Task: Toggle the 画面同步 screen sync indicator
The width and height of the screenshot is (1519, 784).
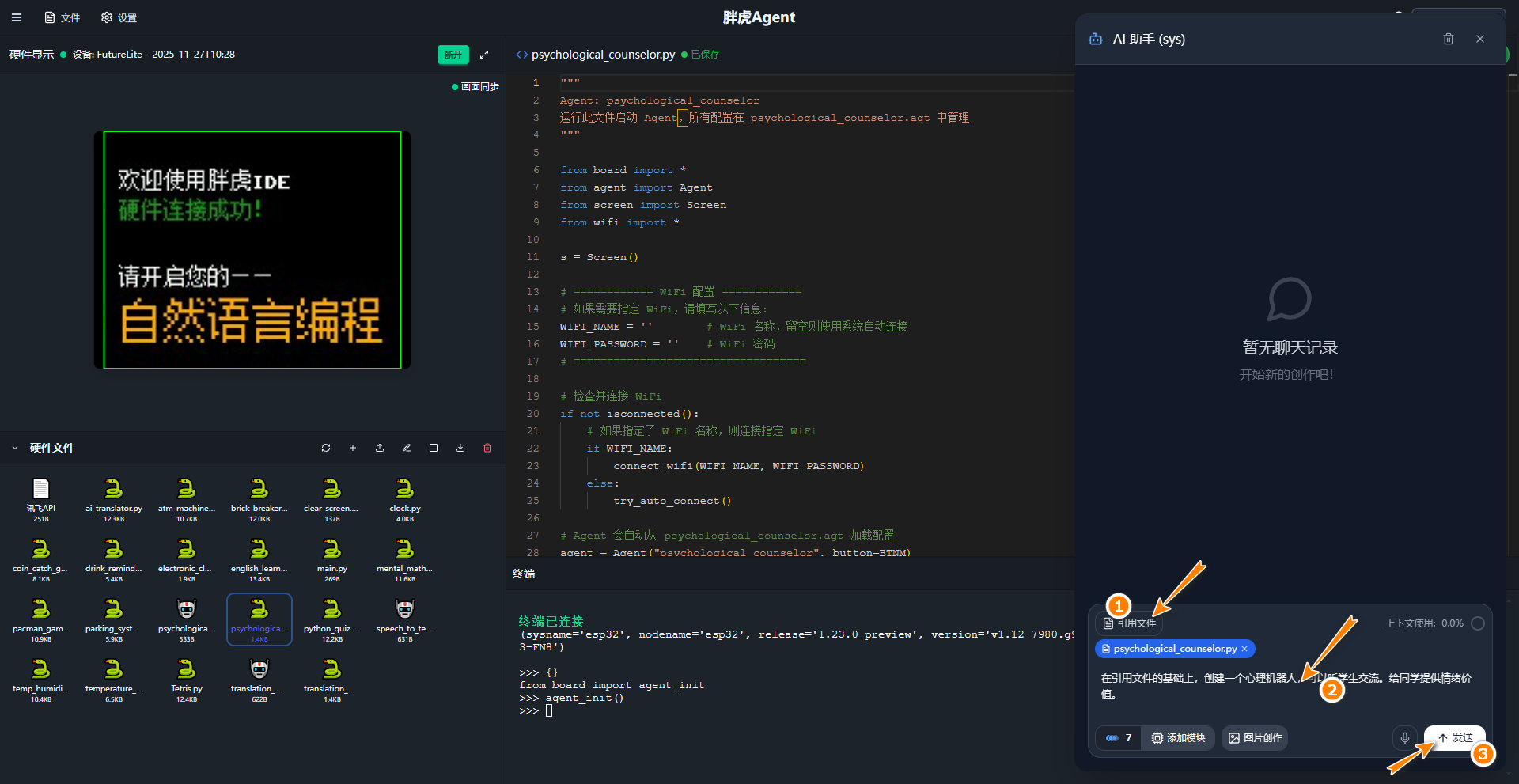Action: 475,87
